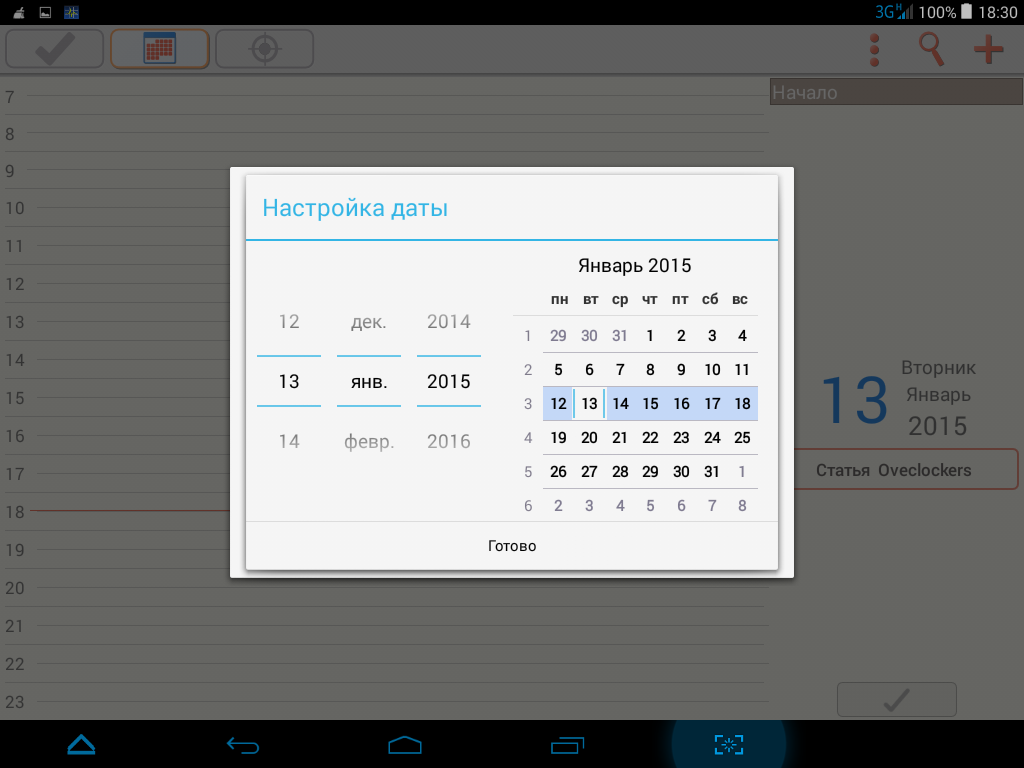Image resolution: width=1024 pixels, height=768 pixels.
Task: Tap the hour 10 row in schedule
Action: tap(385, 208)
